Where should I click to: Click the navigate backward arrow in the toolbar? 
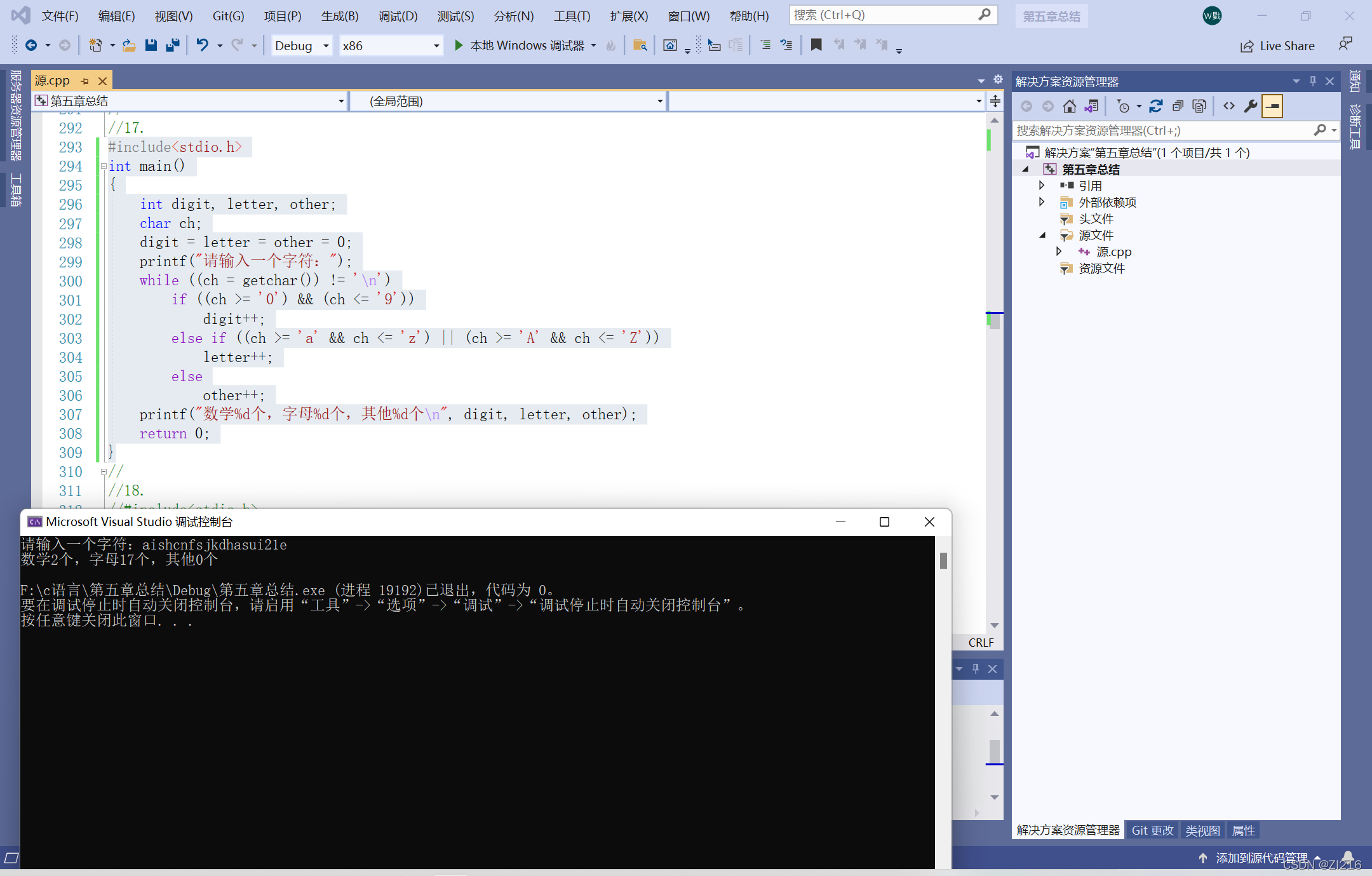[30, 45]
